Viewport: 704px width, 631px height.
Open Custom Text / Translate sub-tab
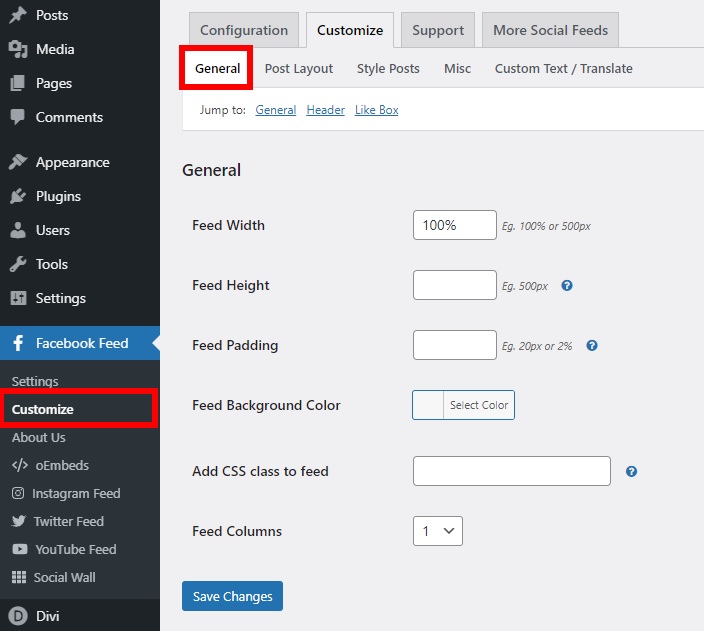[563, 68]
